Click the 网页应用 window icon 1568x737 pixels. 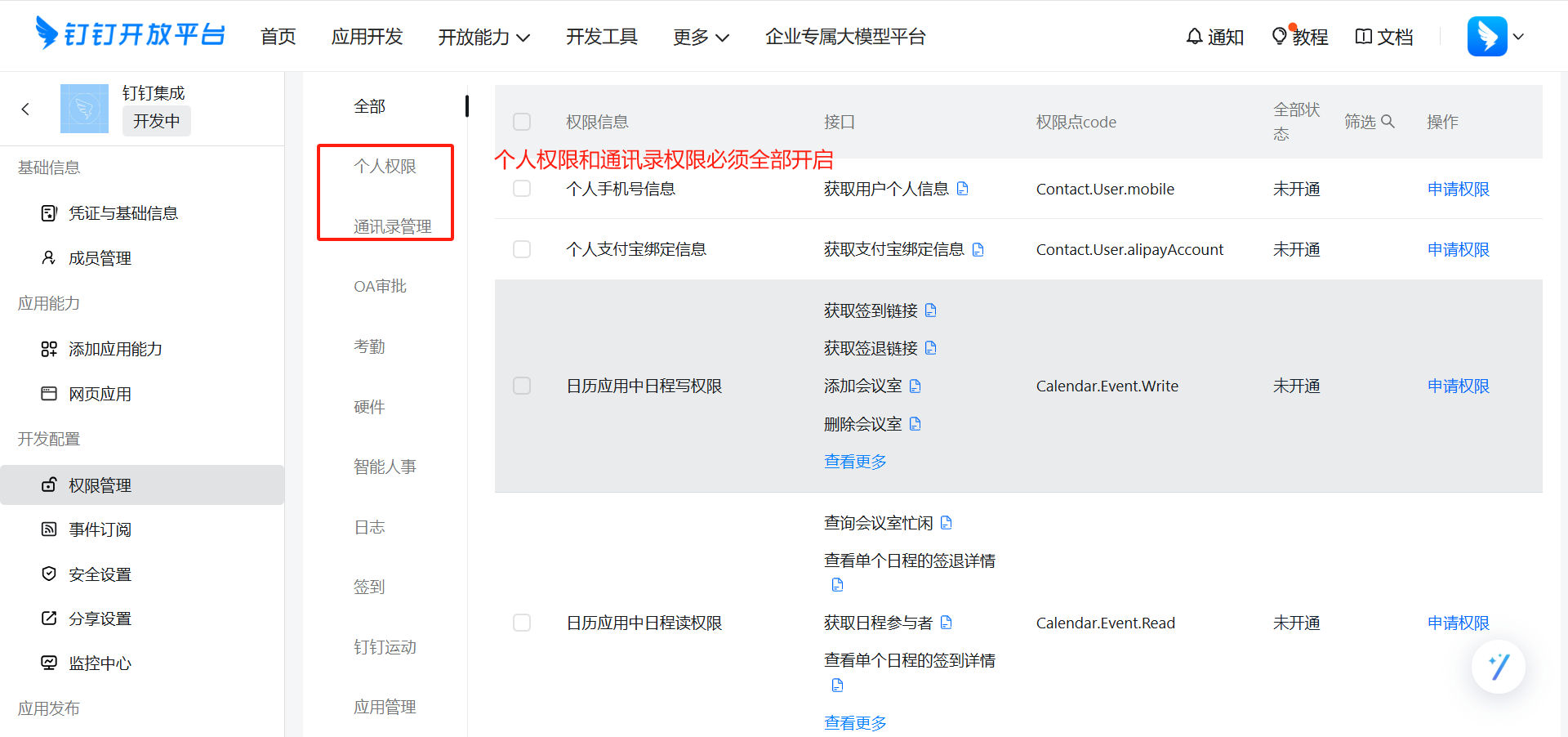pos(49,394)
